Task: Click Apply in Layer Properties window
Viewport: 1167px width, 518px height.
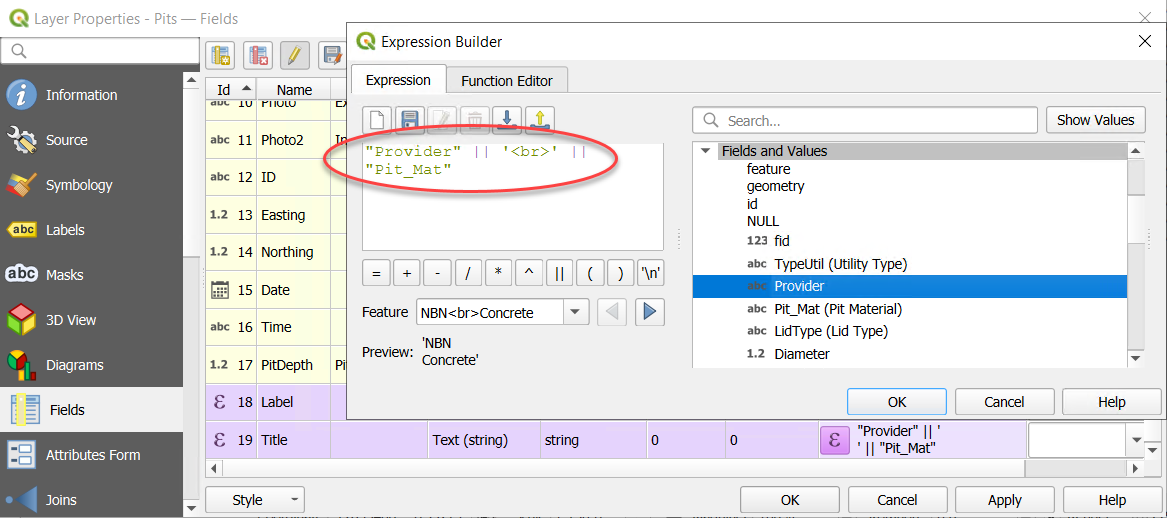Action: [1004, 500]
